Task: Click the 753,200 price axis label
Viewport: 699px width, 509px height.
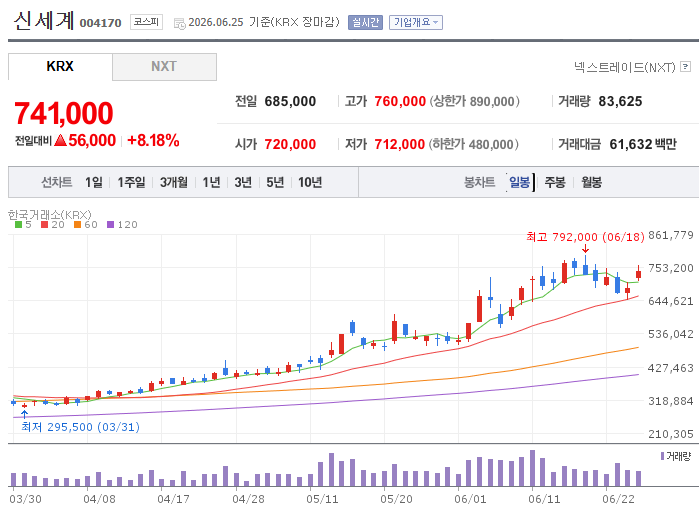Action: point(671,268)
